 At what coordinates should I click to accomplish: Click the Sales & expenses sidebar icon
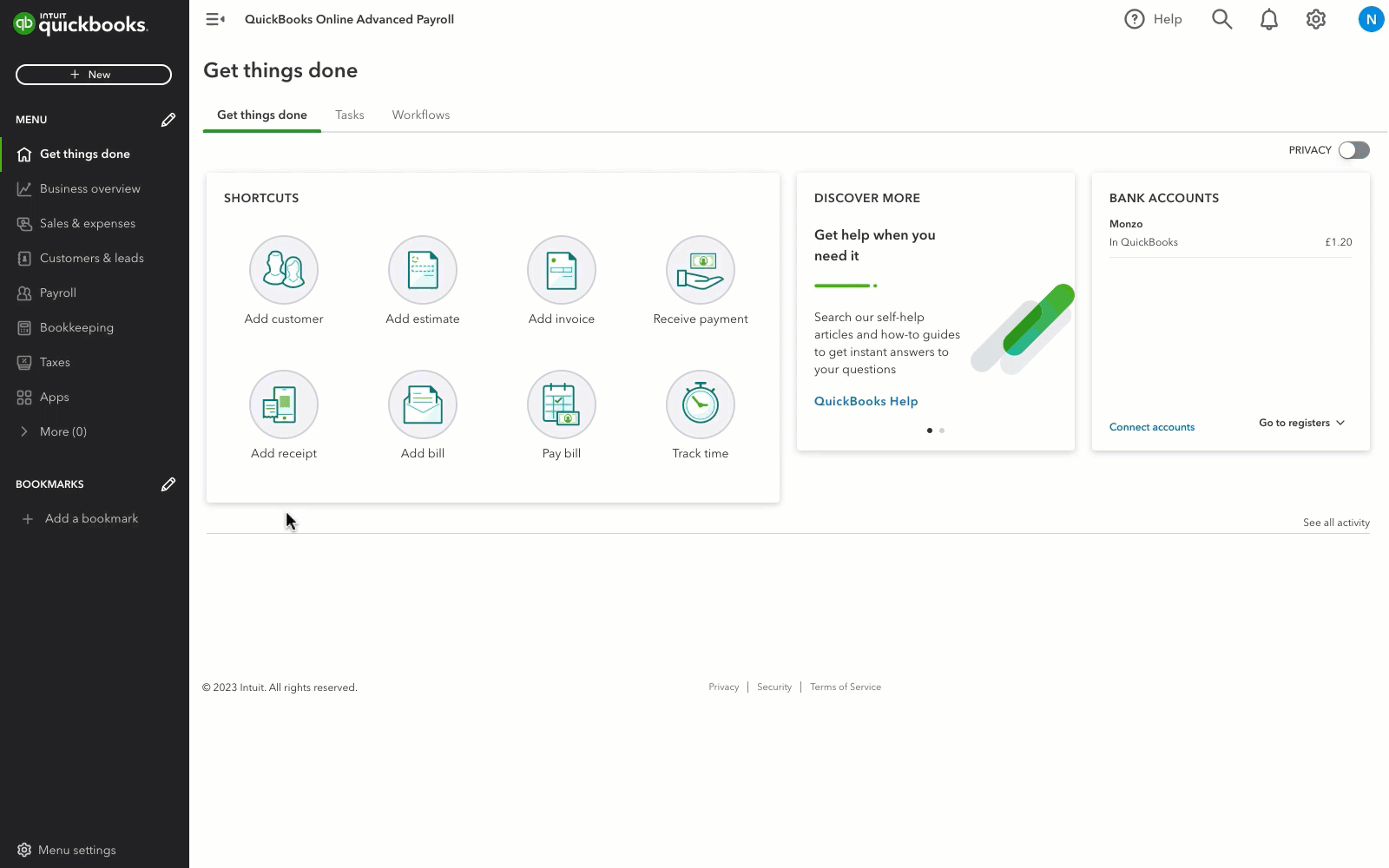24,223
